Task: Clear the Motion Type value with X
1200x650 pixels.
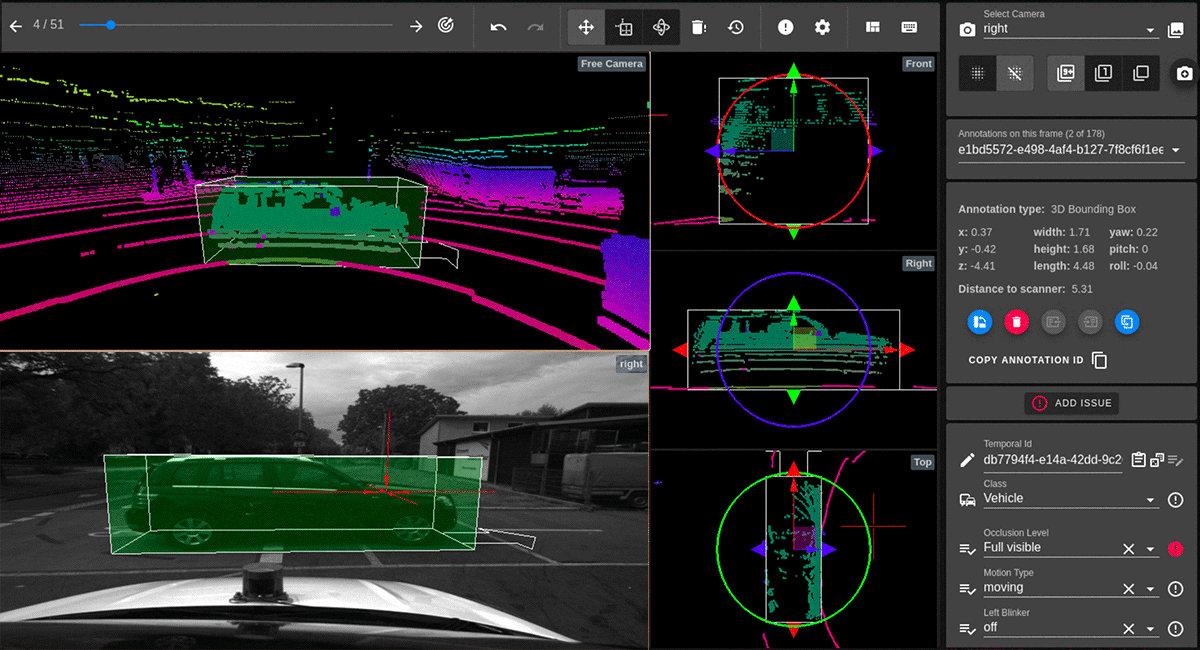Action: [1128, 589]
